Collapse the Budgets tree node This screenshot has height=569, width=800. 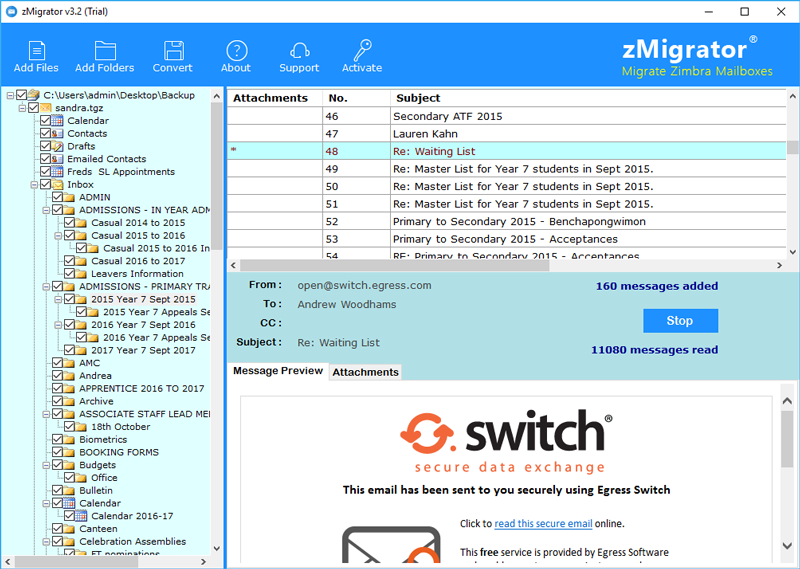click(x=46, y=465)
